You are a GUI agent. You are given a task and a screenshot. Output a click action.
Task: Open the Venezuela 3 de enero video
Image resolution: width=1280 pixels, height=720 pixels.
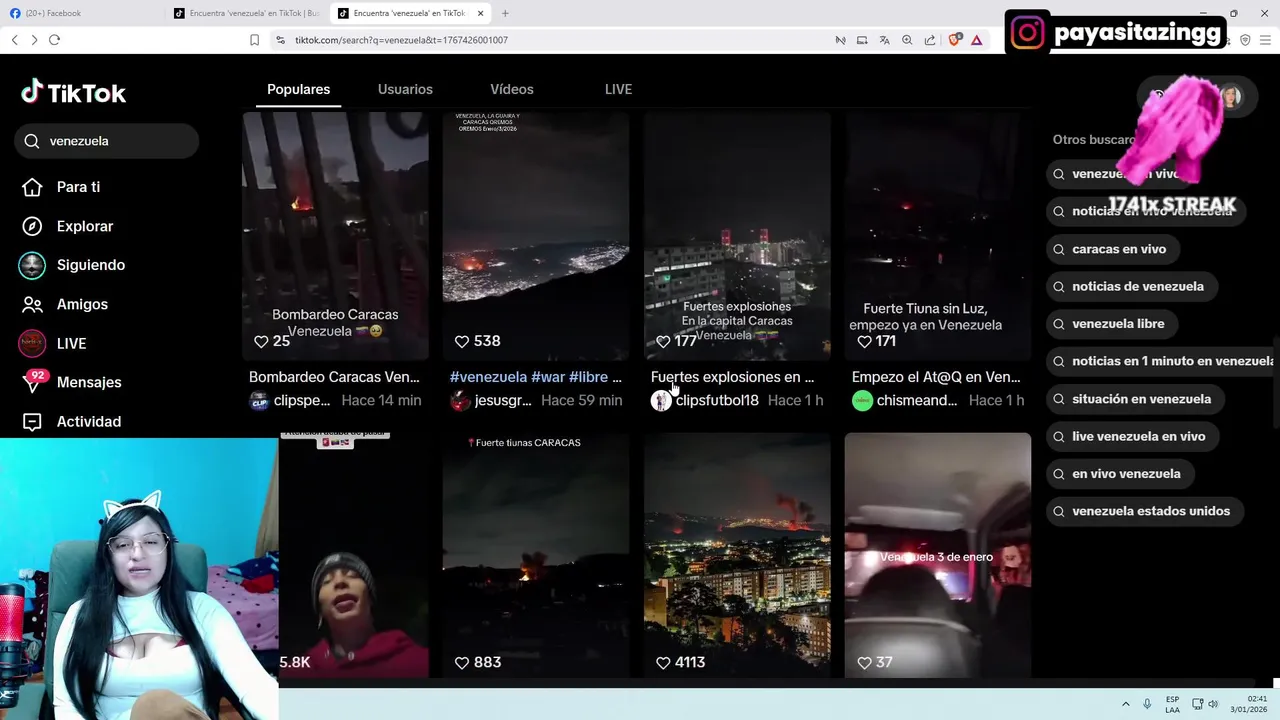[x=938, y=555]
